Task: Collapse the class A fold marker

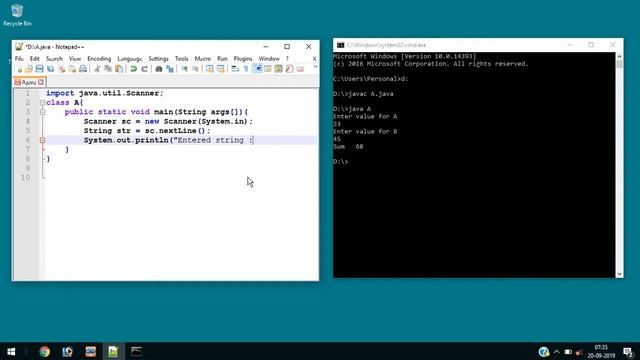Action: tap(42, 103)
